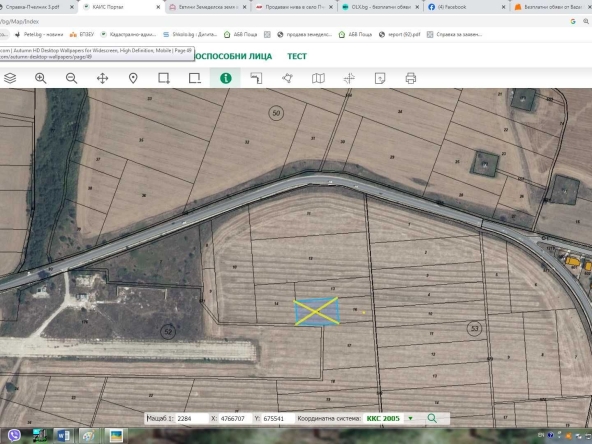Click the dropdown arrow beside ККС 2005
The width and height of the screenshot is (592, 444).
pos(410,418)
